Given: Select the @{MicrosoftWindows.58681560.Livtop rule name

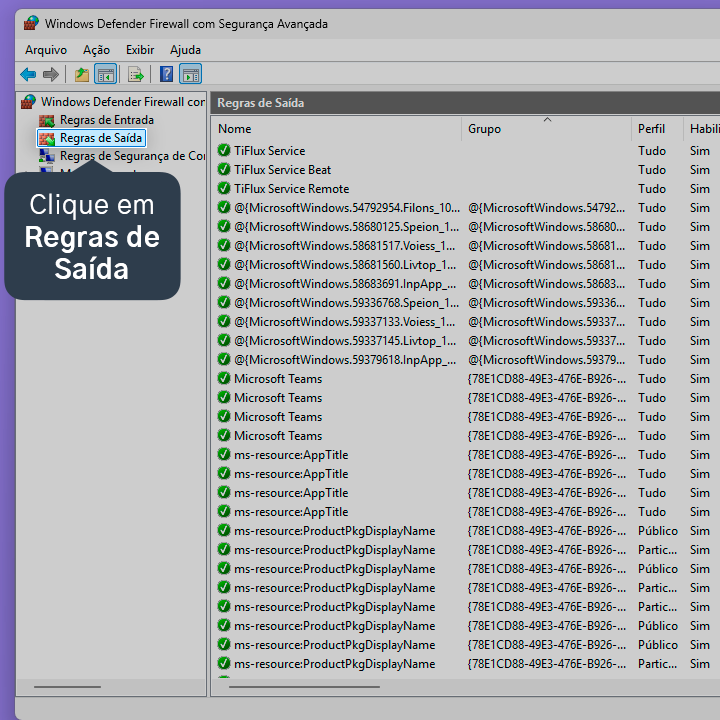Looking at the screenshot, I should pyautogui.click(x=345, y=264).
